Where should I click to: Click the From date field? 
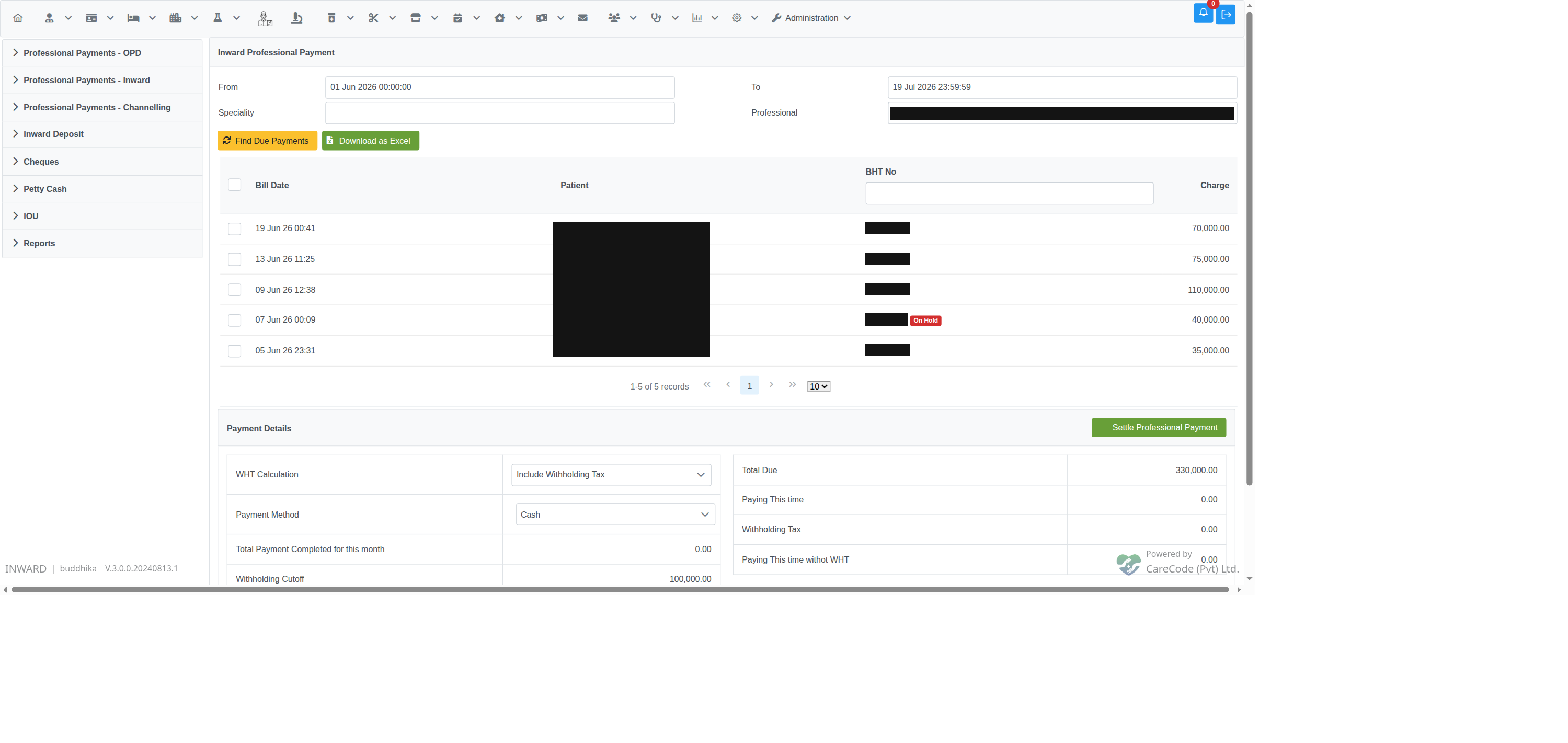click(x=500, y=87)
